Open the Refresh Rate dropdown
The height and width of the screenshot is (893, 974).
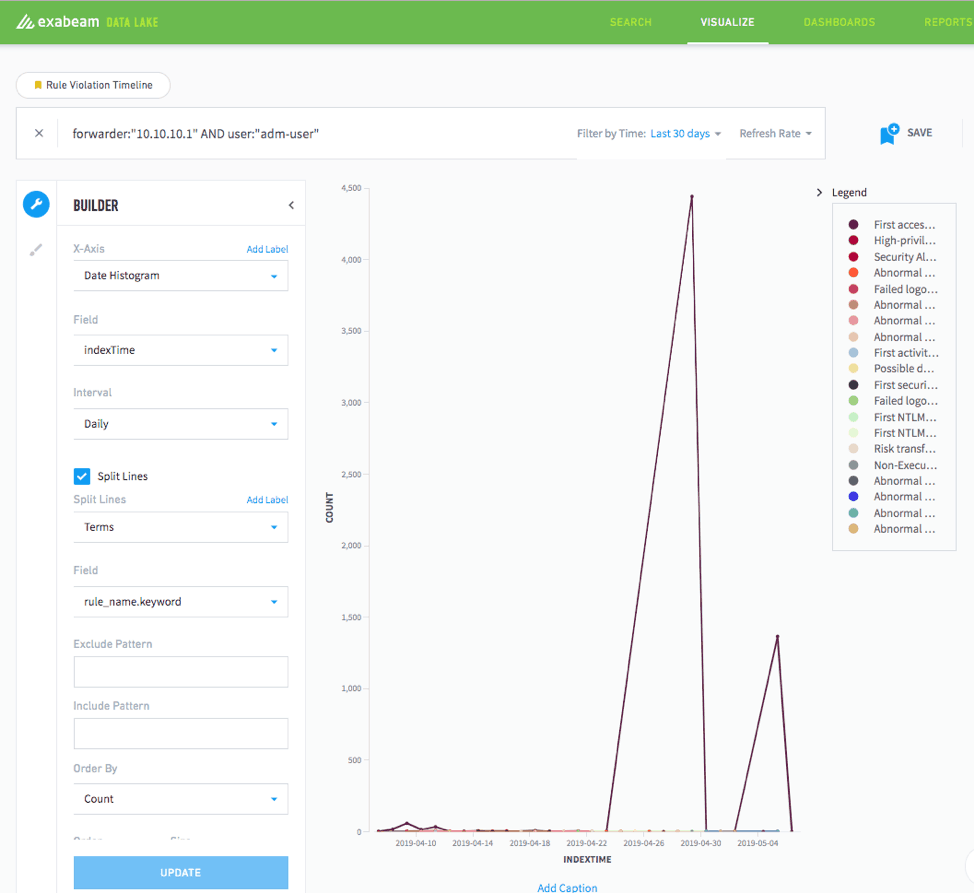[x=775, y=132]
